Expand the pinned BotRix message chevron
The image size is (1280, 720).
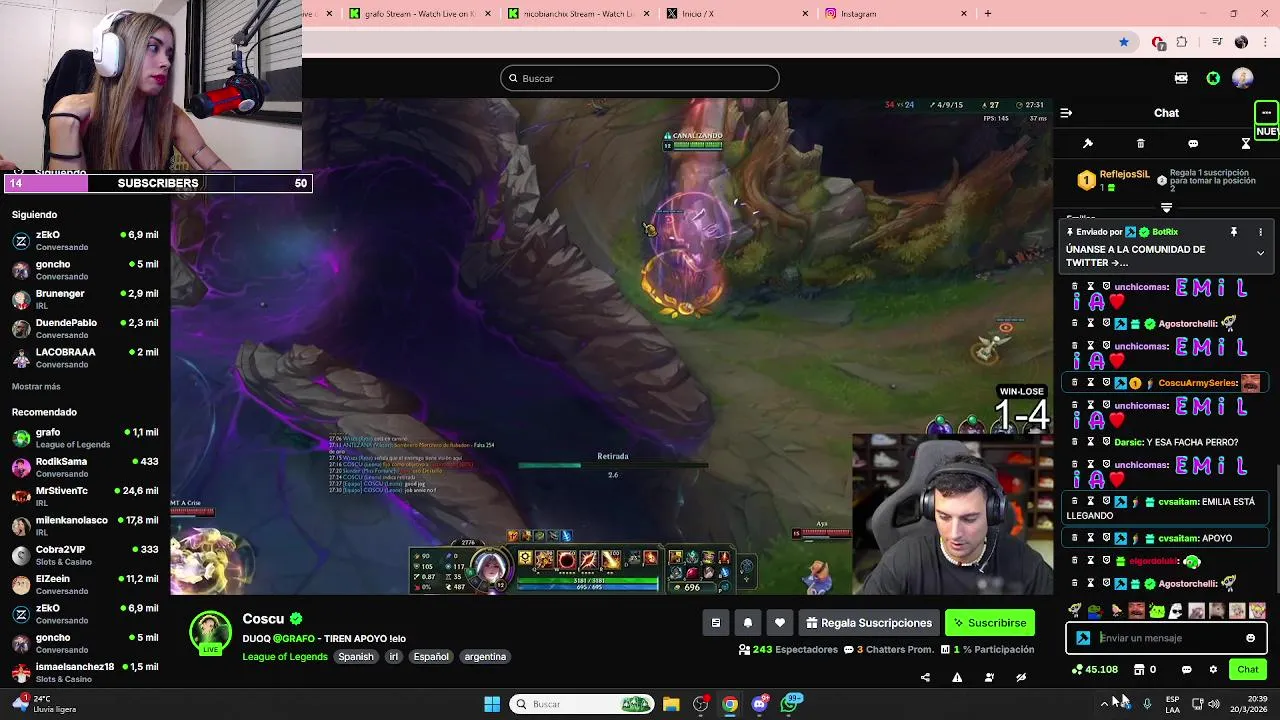(1260, 253)
